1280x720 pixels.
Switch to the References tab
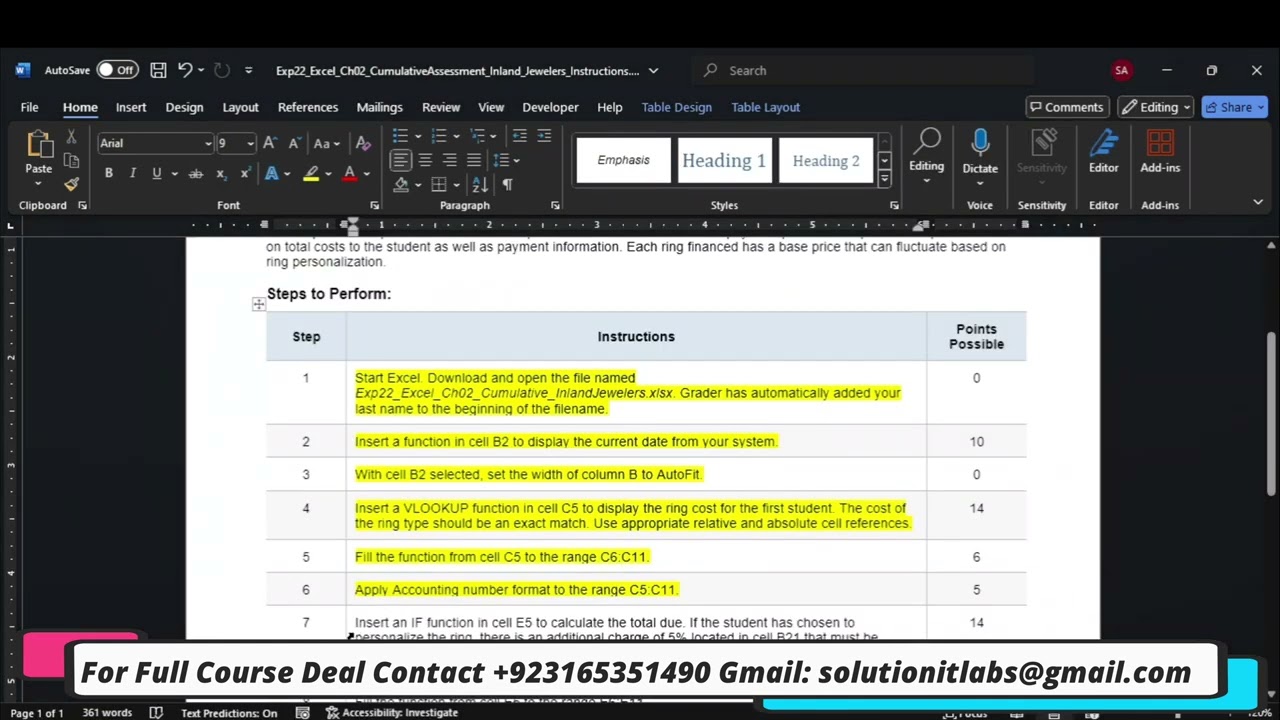[308, 107]
